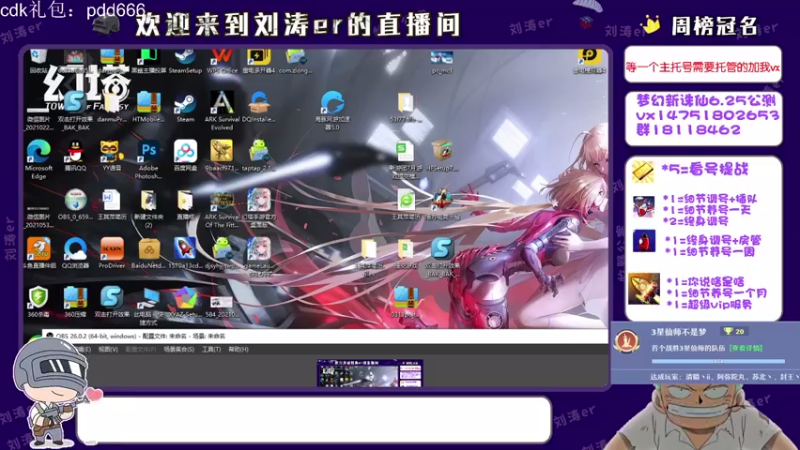800x450 pixels.
Task: Open the DQInstaller package icon
Action: tap(259, 107)
